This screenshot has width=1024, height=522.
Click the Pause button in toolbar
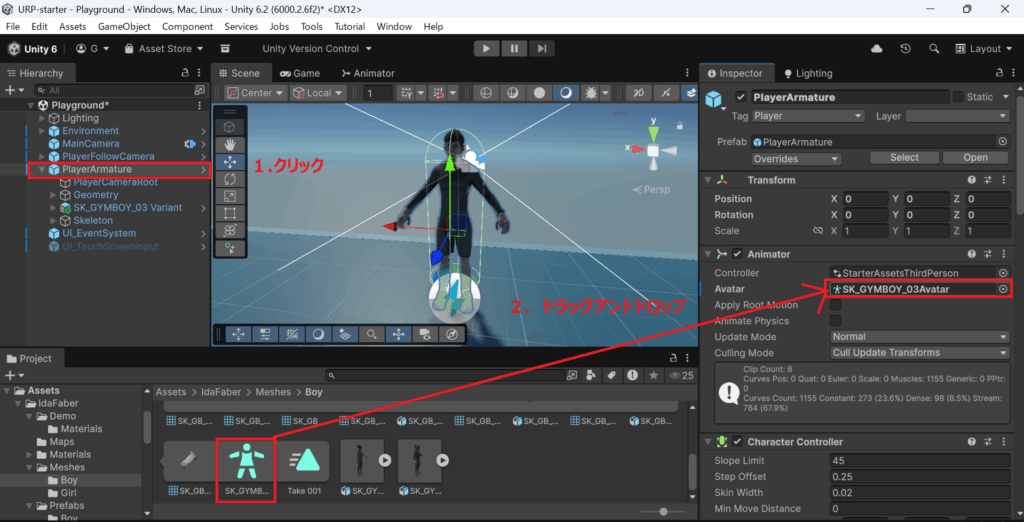coord(514,48)
